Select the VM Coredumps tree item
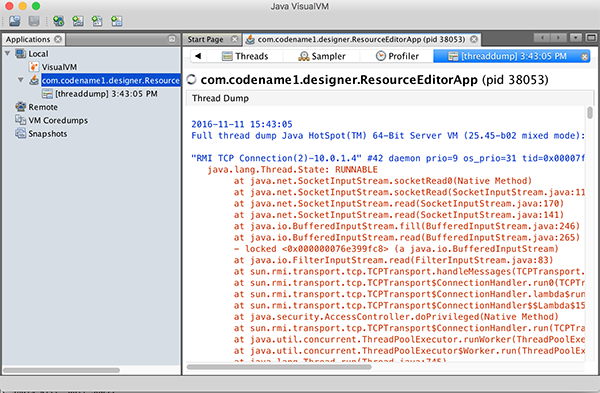This screenshot has height=393, width=600. pos(58,121)
